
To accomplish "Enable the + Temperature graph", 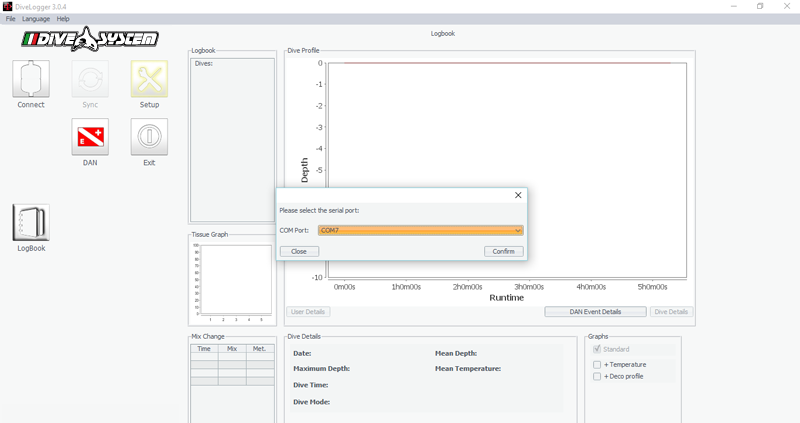I will pos(597,365).
